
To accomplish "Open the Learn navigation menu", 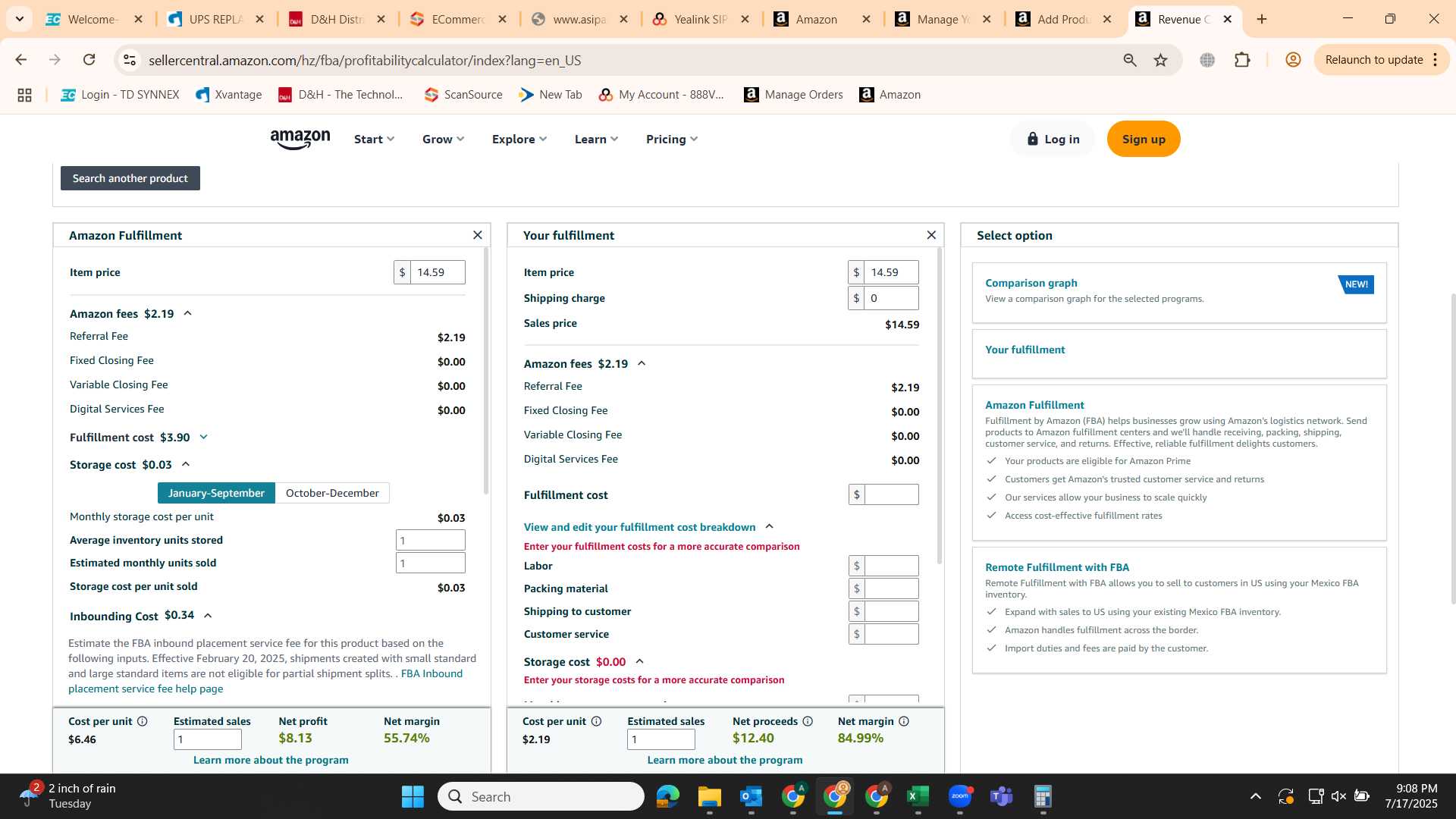I will pyautogui.click(x=596, y=139).
